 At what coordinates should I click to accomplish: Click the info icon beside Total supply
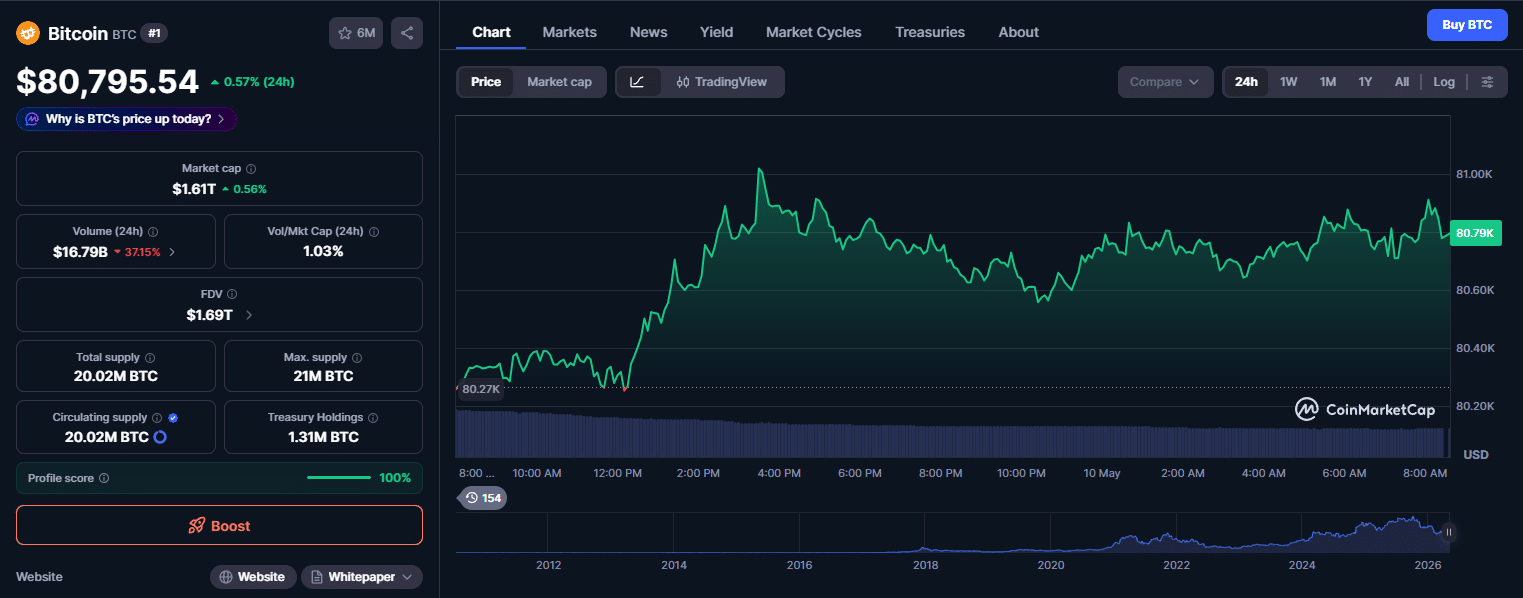(150, 357)
